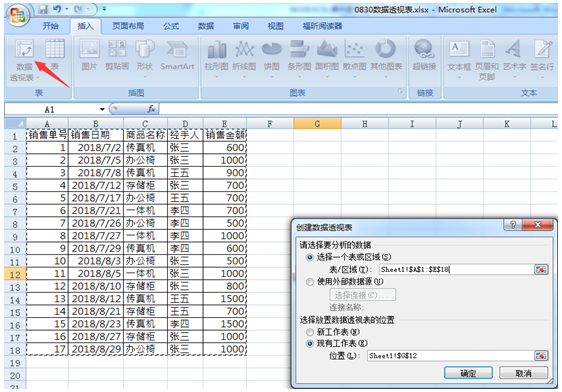562x392 pixels.
Task: Confirm with the OK (确定) button
Action: coord(468,373)
